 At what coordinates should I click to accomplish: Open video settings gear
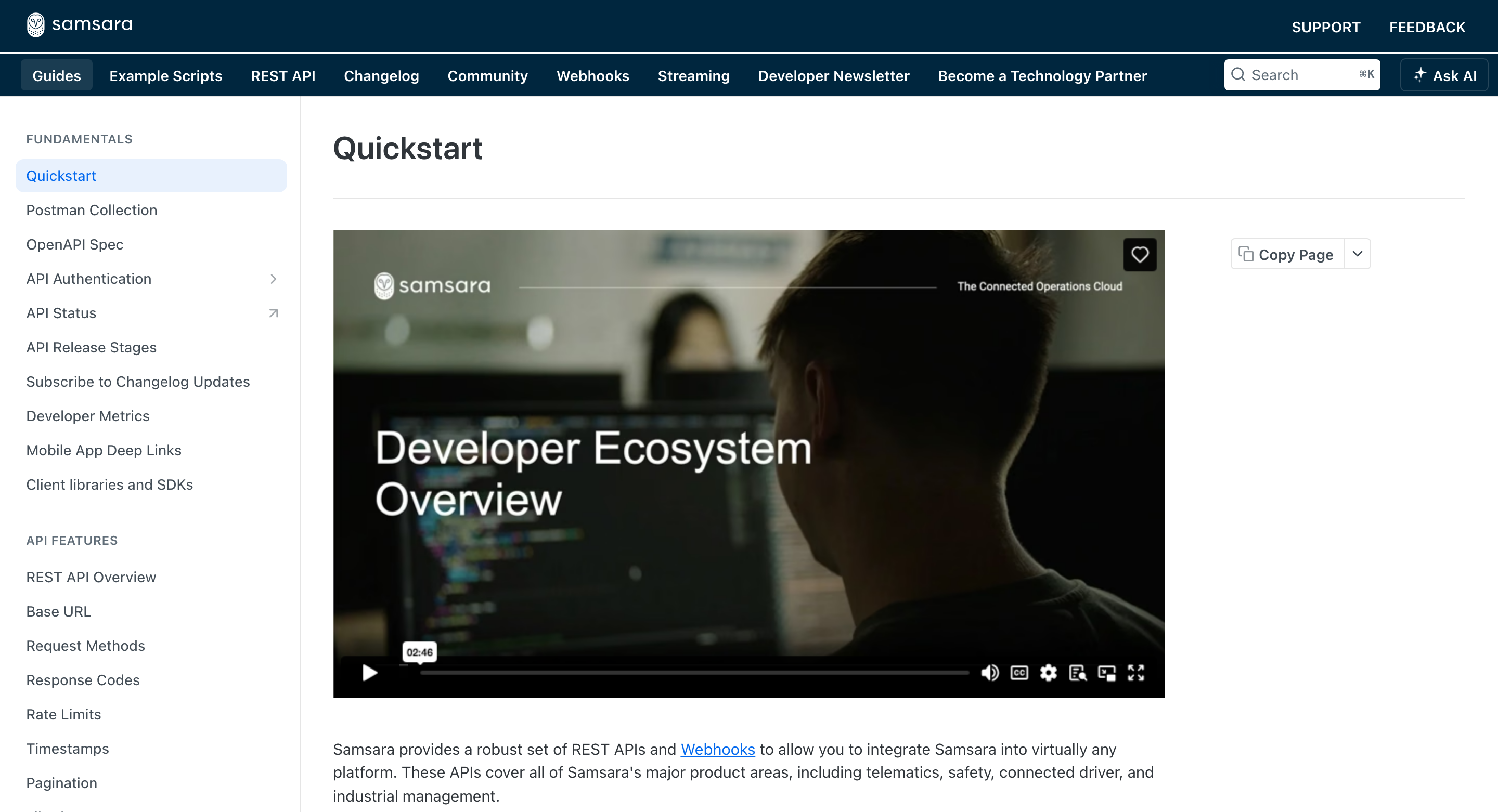tap(1049, 673)
